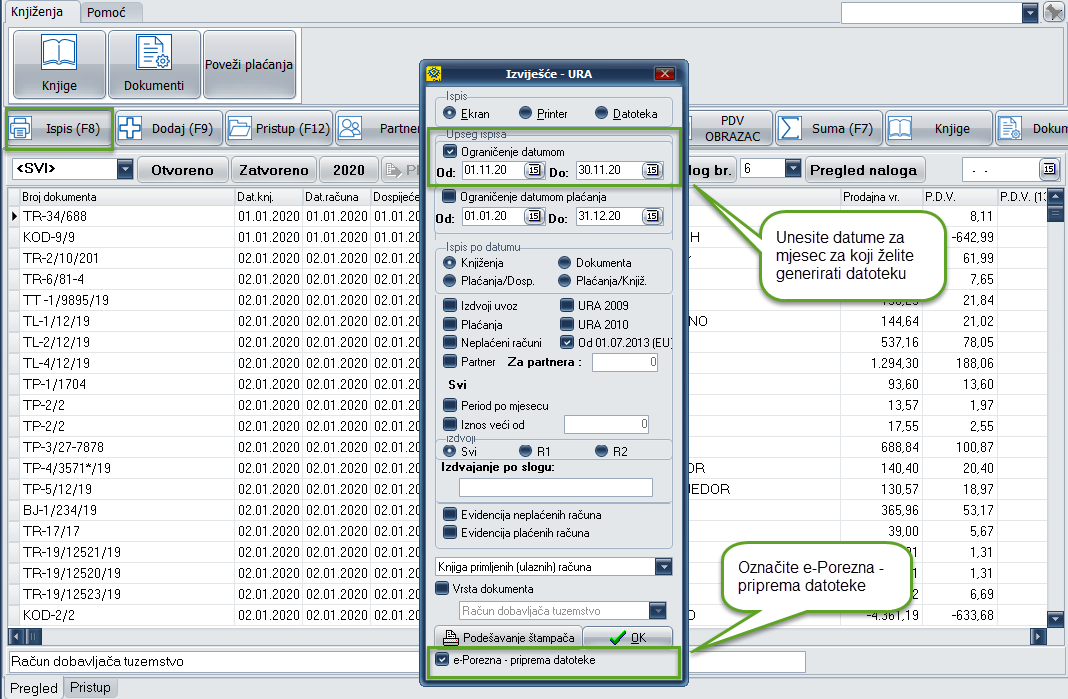
Task: Open the Pristup (F12) folder icon
Action: click(x=240, y=129)
